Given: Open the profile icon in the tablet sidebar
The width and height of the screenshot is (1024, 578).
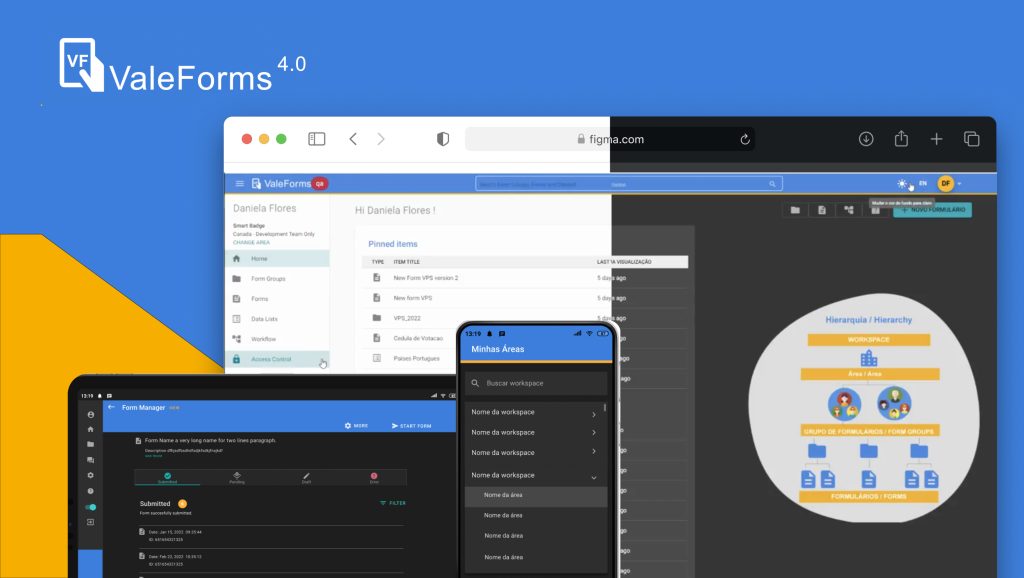Looking at the screenshot, I should tap(91, 415).
